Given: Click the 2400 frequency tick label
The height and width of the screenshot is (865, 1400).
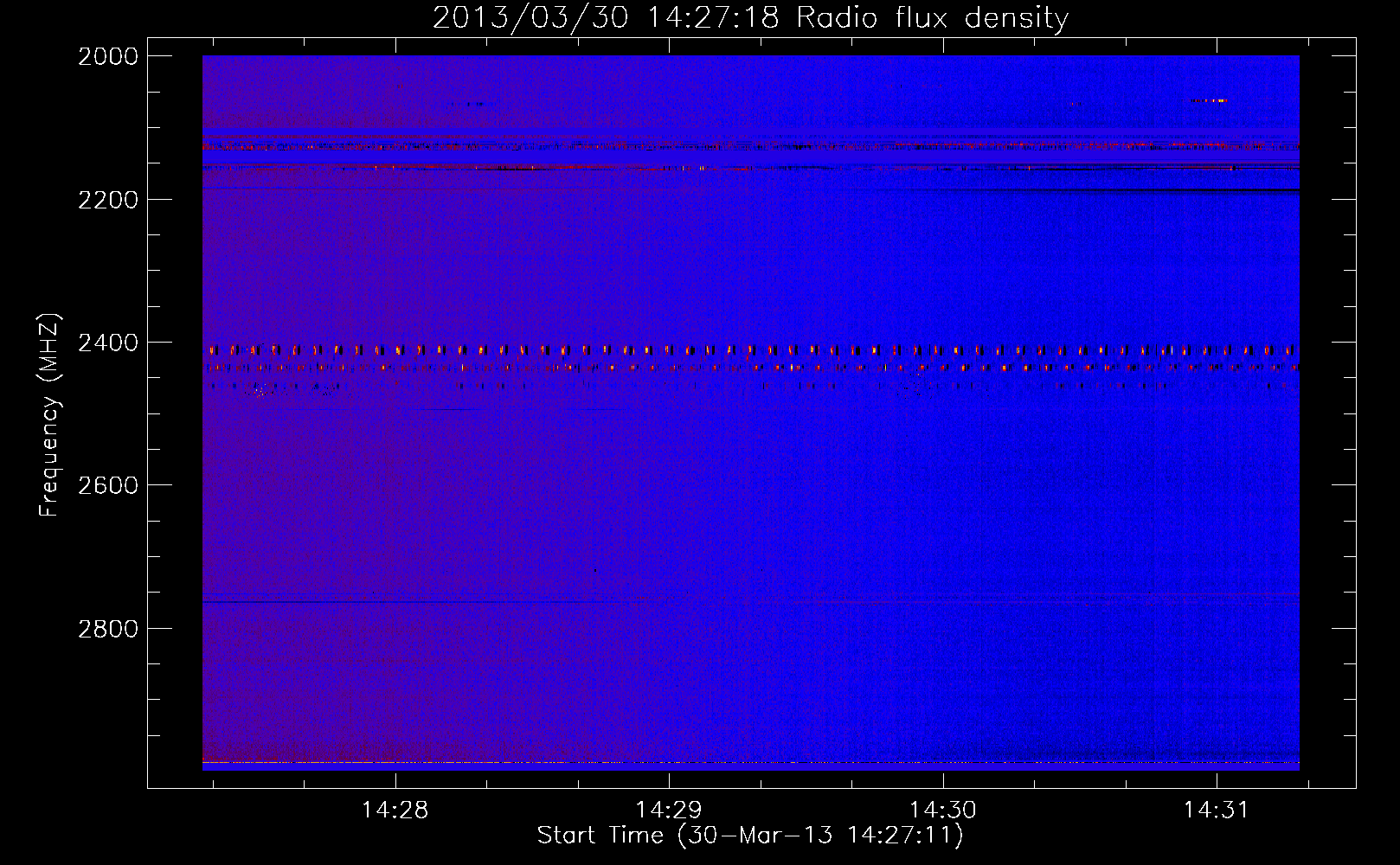Looking at the screenshot, I should pyautogui.click(x=108, y=343).
